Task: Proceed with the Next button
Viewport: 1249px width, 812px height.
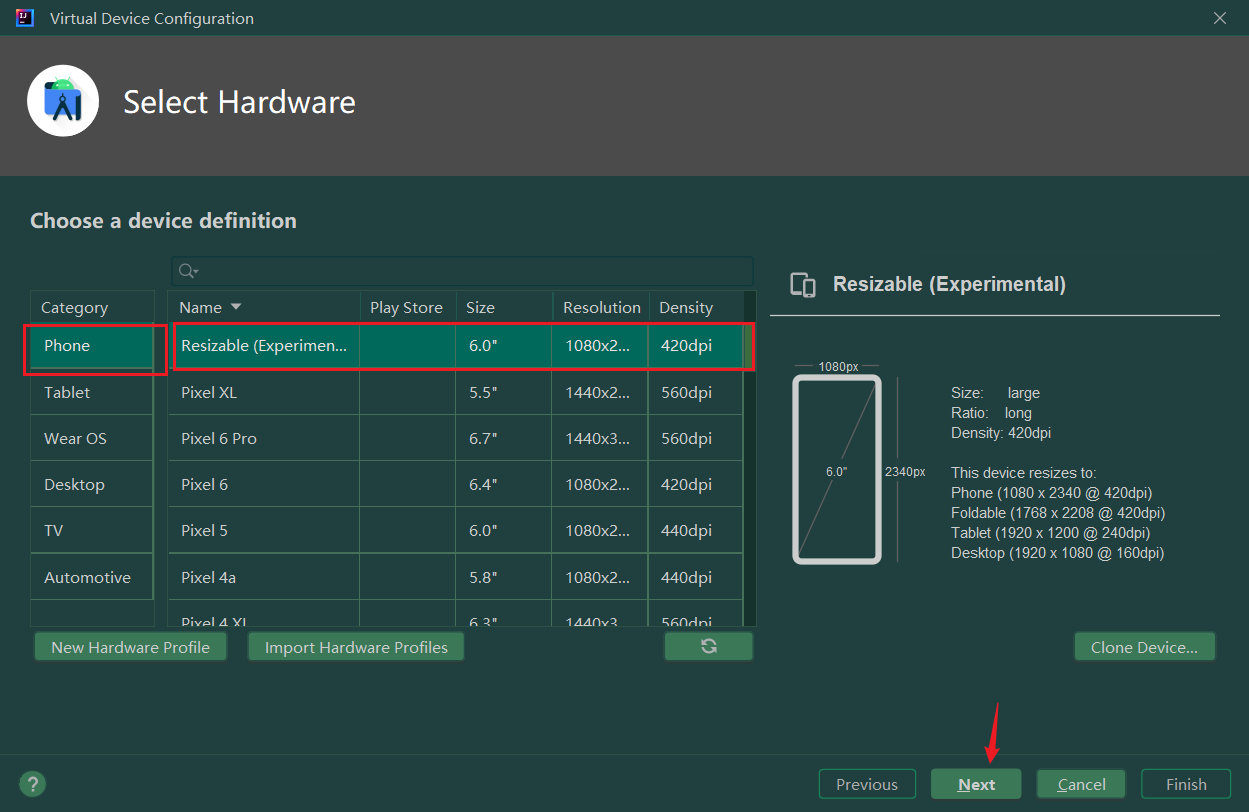Action: pyautogui.click(x=976, y=784)
